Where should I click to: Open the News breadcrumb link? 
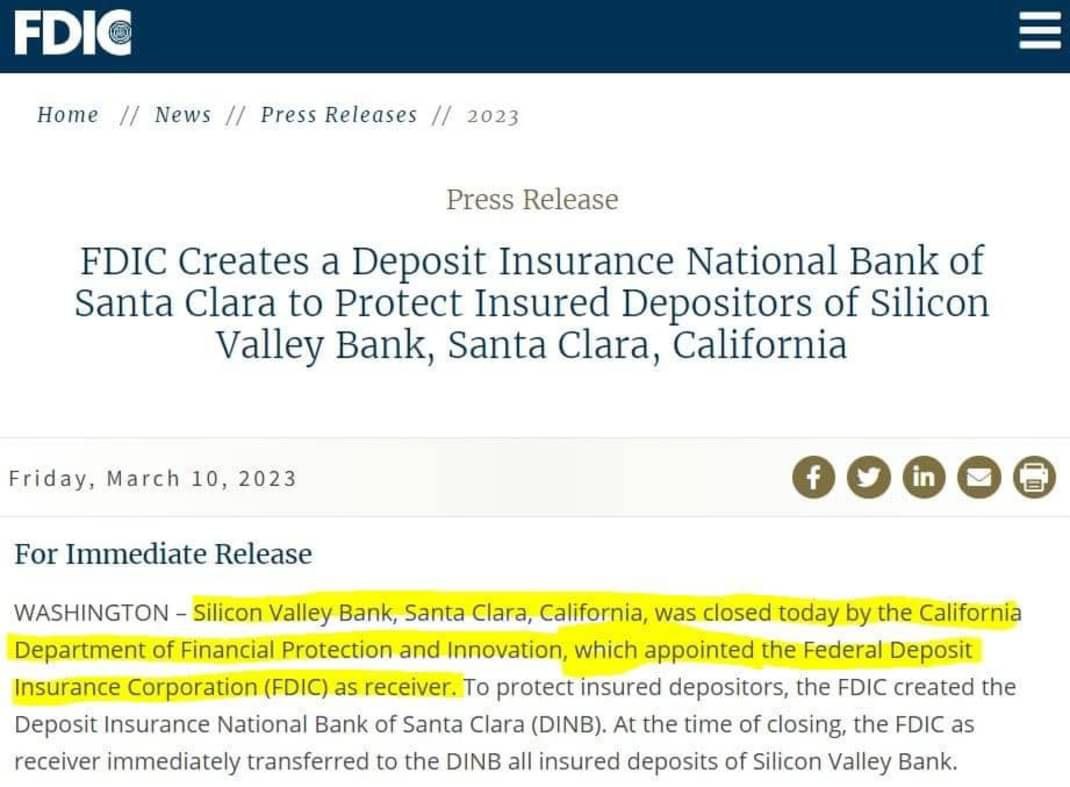183,115
